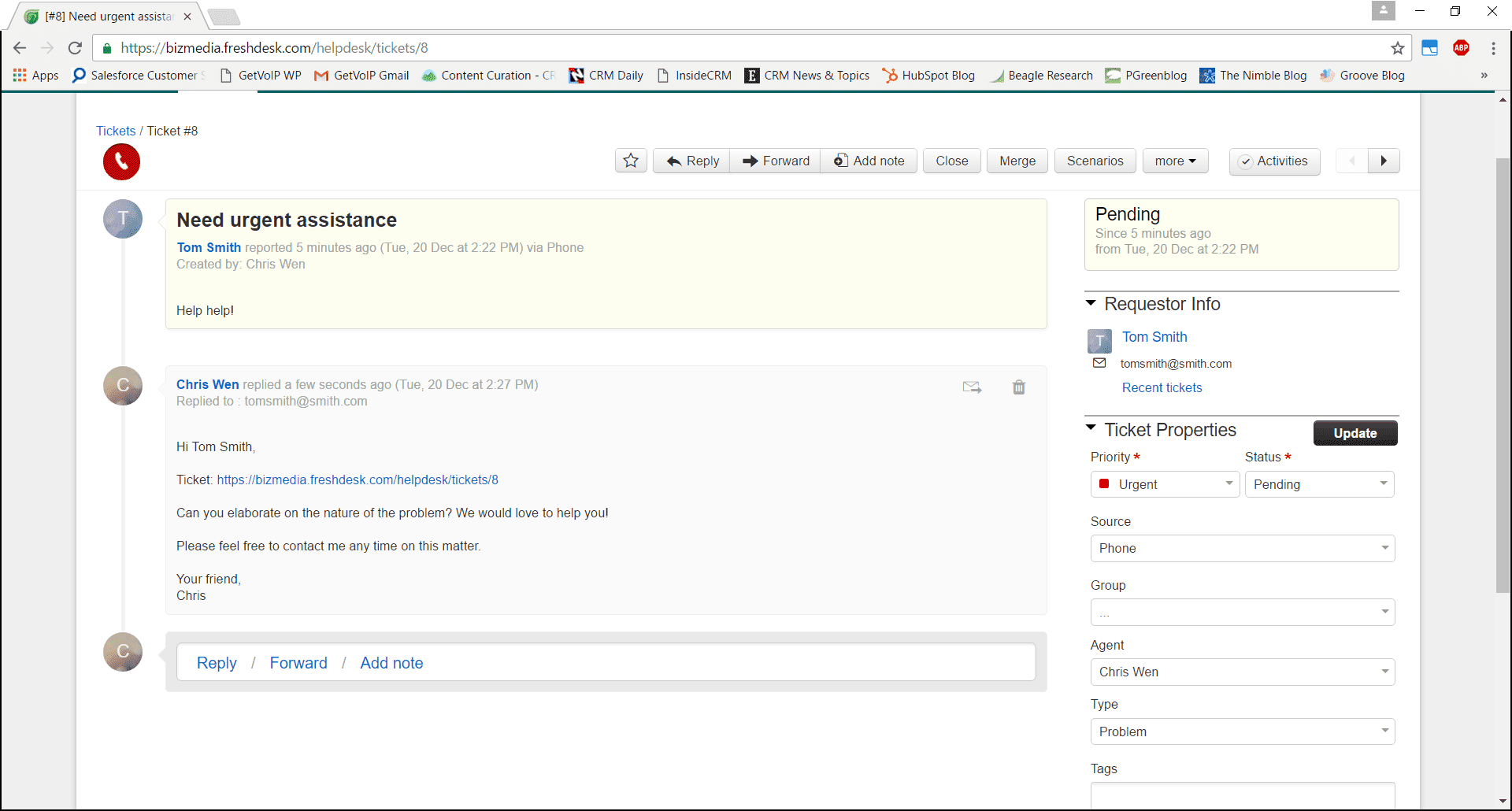The width and height of the screenshot is (1512, 811).
Task: Click Tom Smith's avatar on the ticket
Action: (123, 219)
